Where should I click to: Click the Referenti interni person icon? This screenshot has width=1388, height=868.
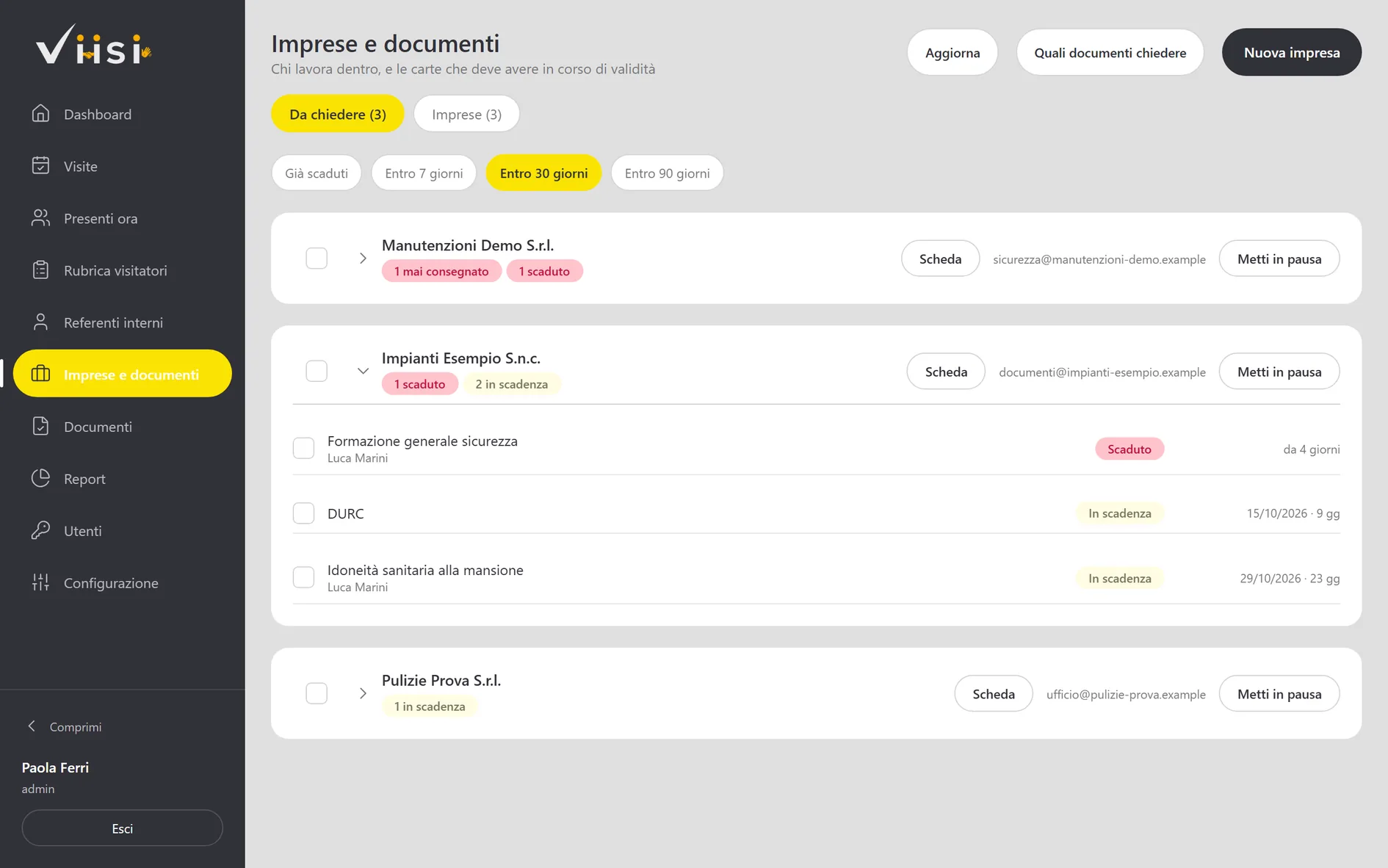coord(41,322)
